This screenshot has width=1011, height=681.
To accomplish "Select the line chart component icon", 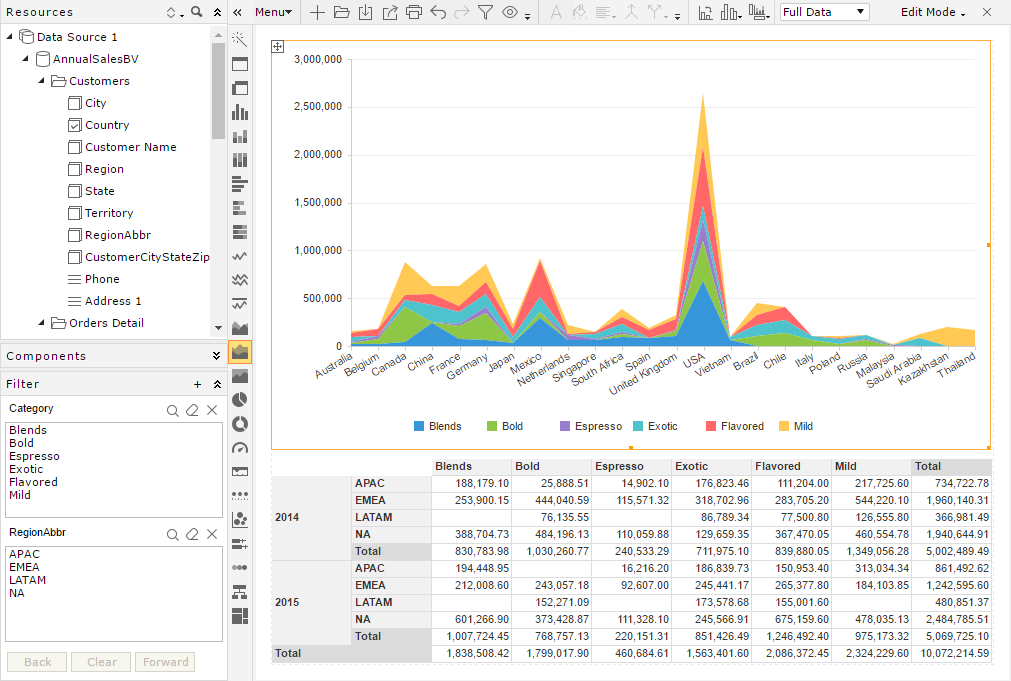I will pos(240,256).
